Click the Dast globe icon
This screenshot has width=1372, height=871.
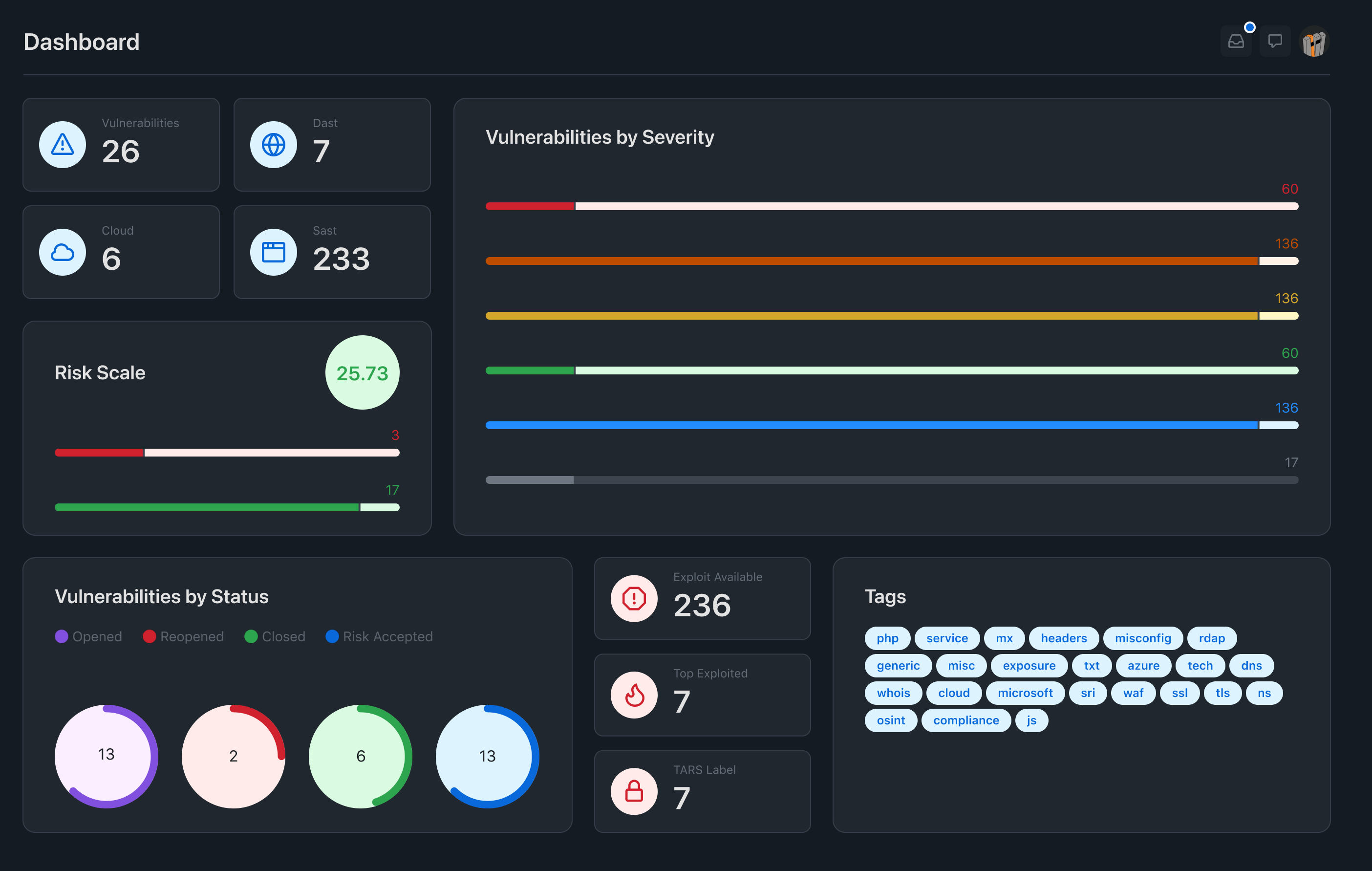(274, 145)
